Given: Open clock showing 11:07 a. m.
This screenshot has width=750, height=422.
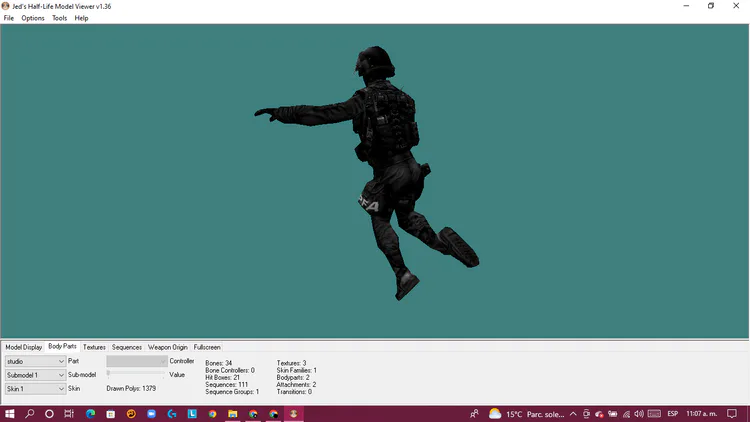Looking at the screenshot, I should [x=702, y=414].
